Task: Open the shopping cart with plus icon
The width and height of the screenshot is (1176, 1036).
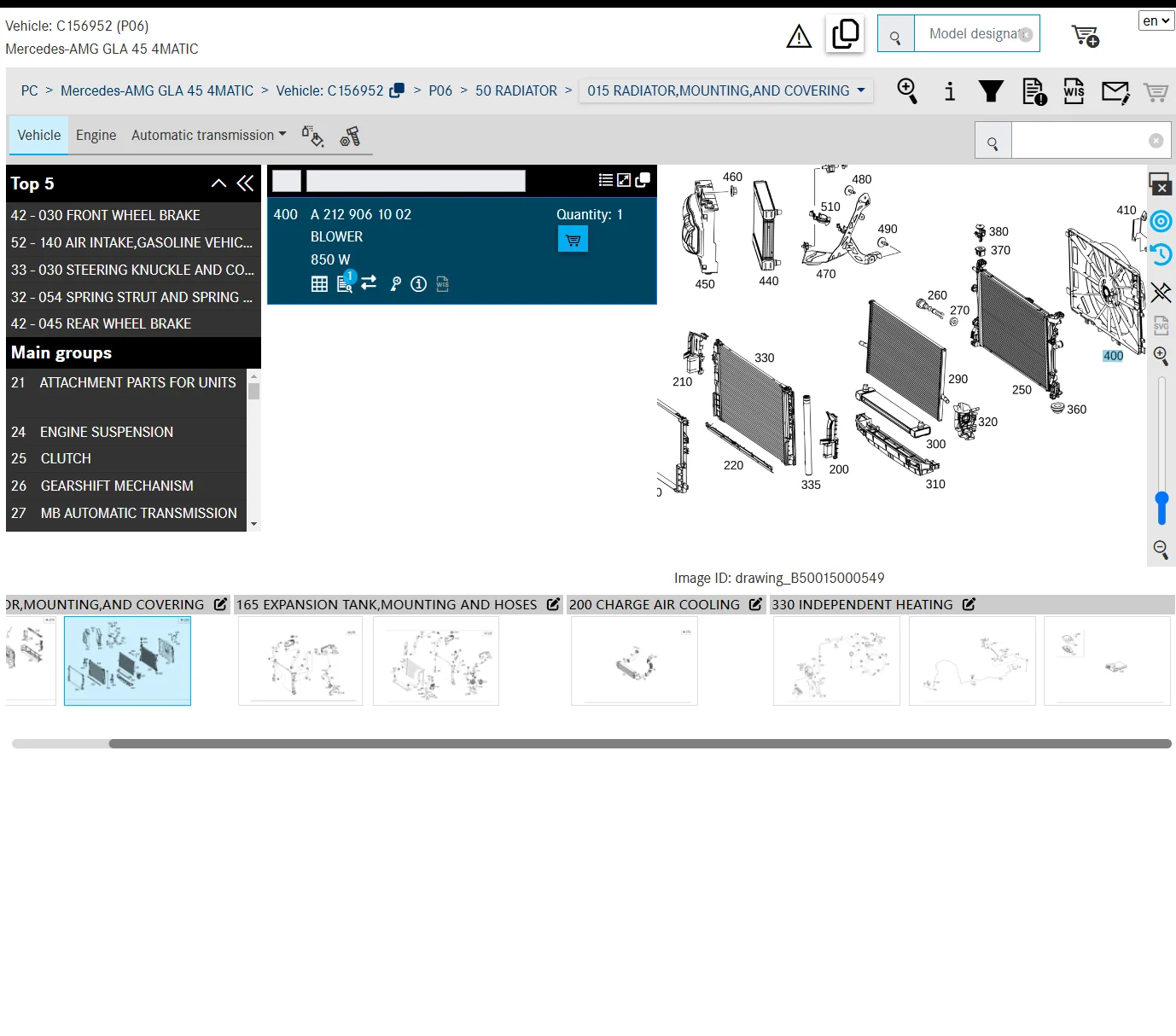Action: (1086, 36)
